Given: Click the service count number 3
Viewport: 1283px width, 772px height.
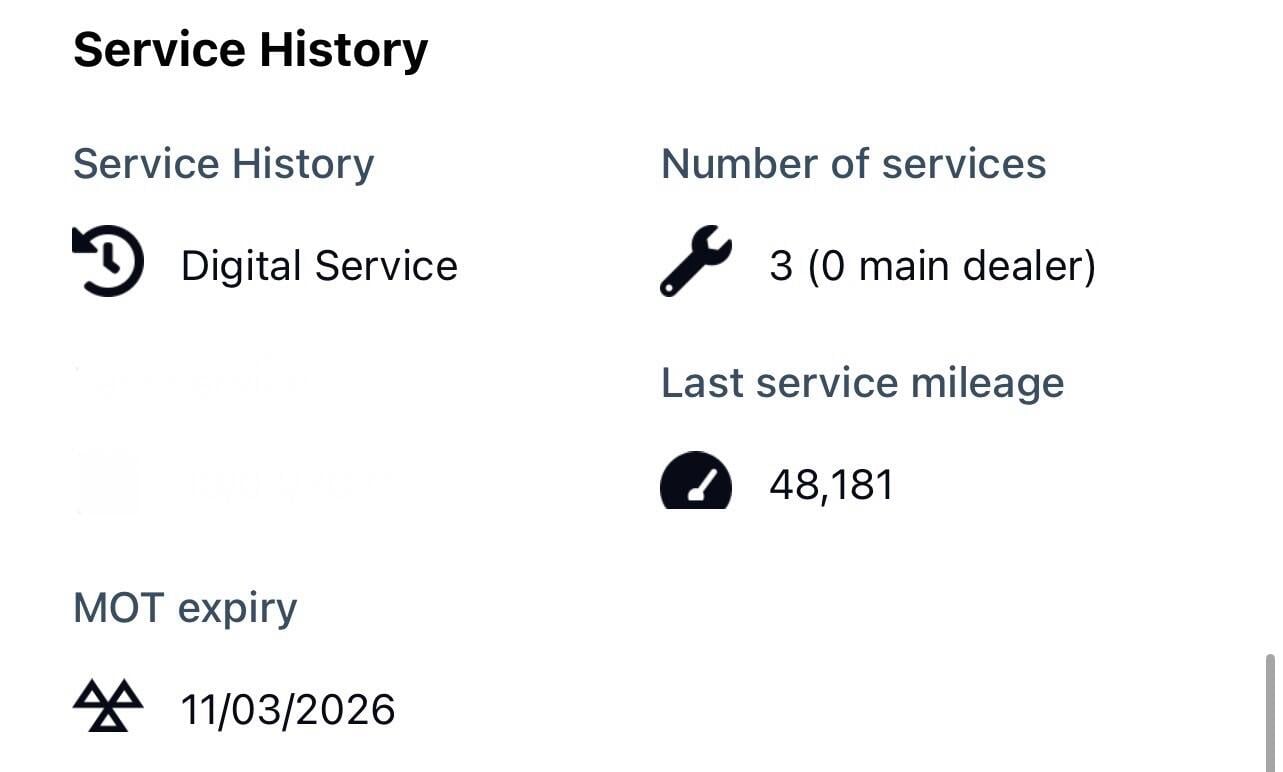Looking at the screenshot, I should point(780,266).
